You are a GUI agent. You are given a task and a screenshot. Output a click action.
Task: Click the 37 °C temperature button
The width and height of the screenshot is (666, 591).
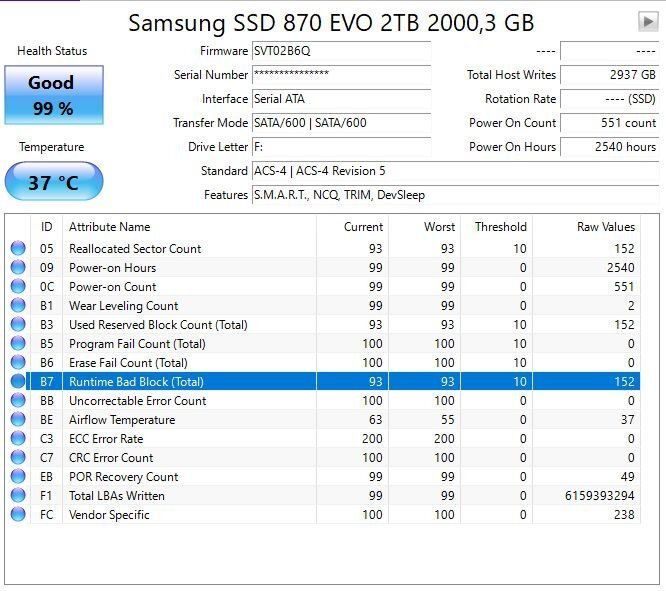pos(54,181)
